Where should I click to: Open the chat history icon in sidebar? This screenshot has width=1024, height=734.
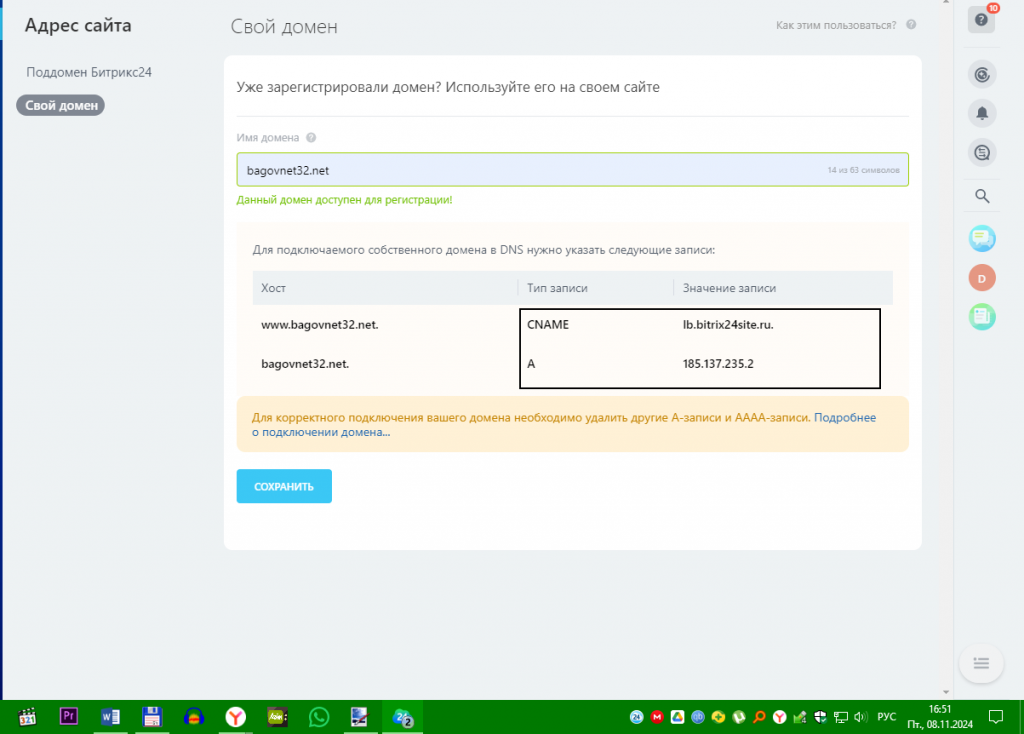pos(982,153)
